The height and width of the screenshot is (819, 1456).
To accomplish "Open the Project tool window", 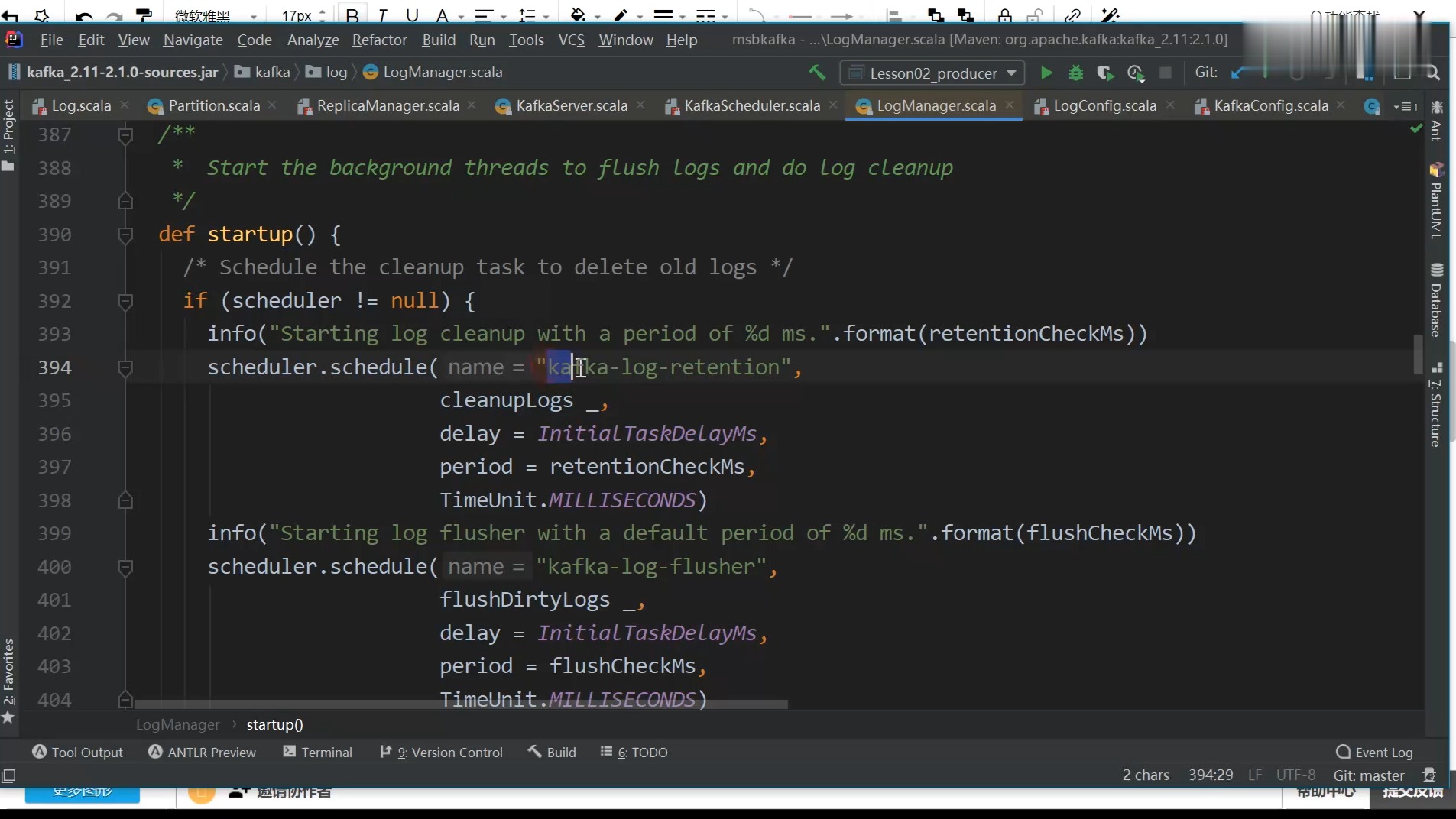I will pyautogui.click(x=8, y=136).
